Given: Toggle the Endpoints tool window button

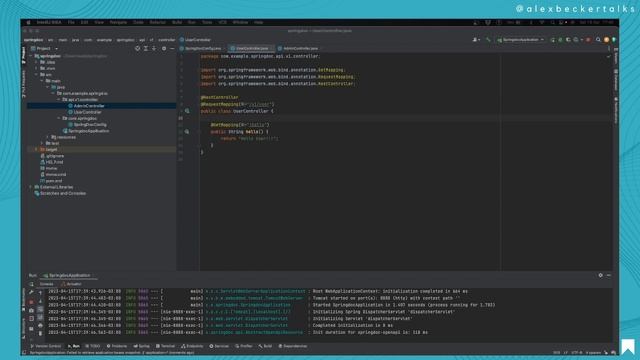Looking at the screenshot, I should coord(192,346).
